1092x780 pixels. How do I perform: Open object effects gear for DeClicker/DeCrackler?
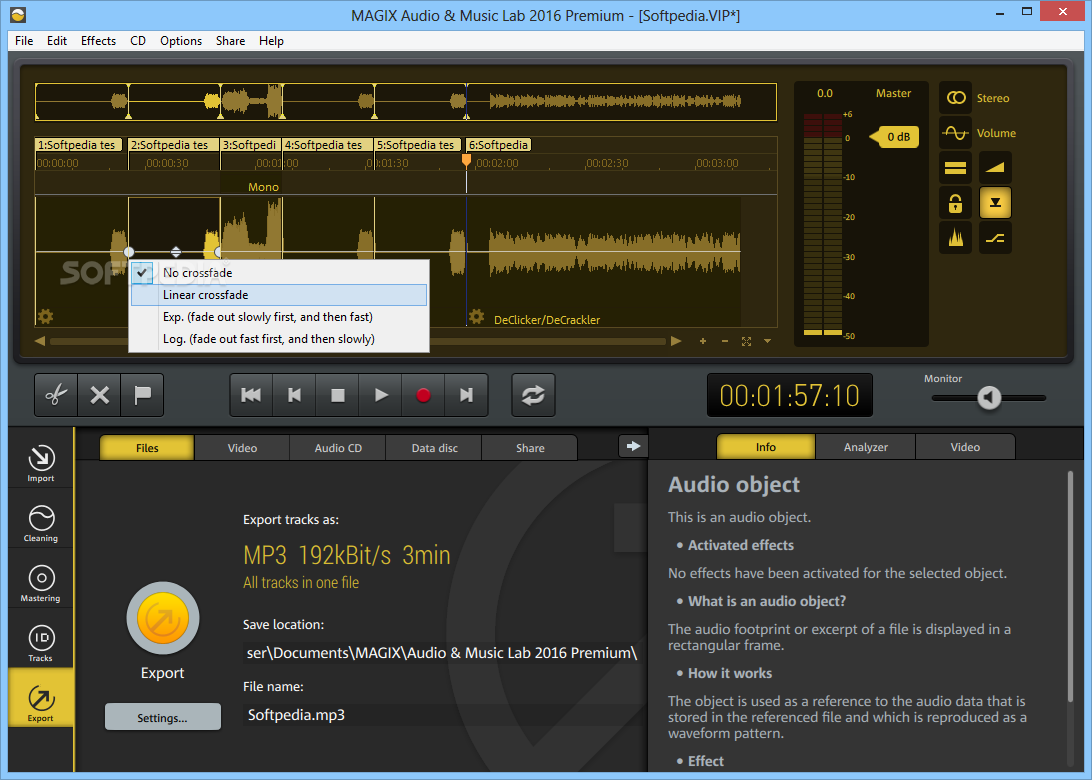pyautogui.click(x=476, y=317)
